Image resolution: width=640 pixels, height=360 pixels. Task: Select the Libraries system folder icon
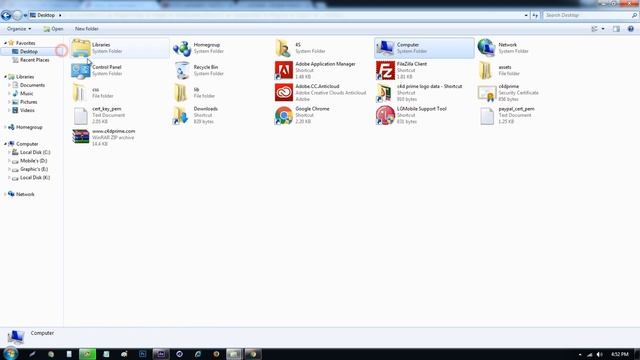[80, 48]
